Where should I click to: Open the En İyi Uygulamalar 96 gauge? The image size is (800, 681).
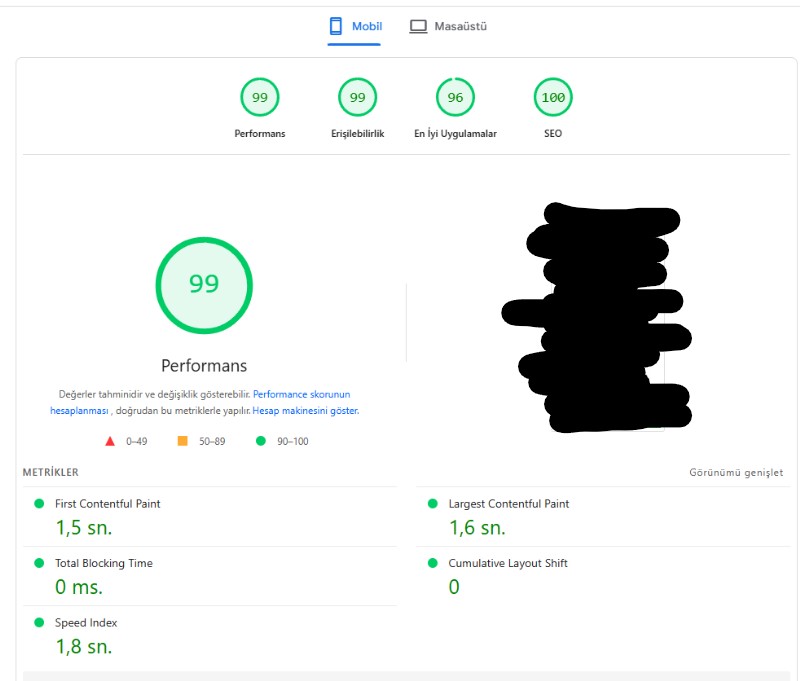click(455, 97)
